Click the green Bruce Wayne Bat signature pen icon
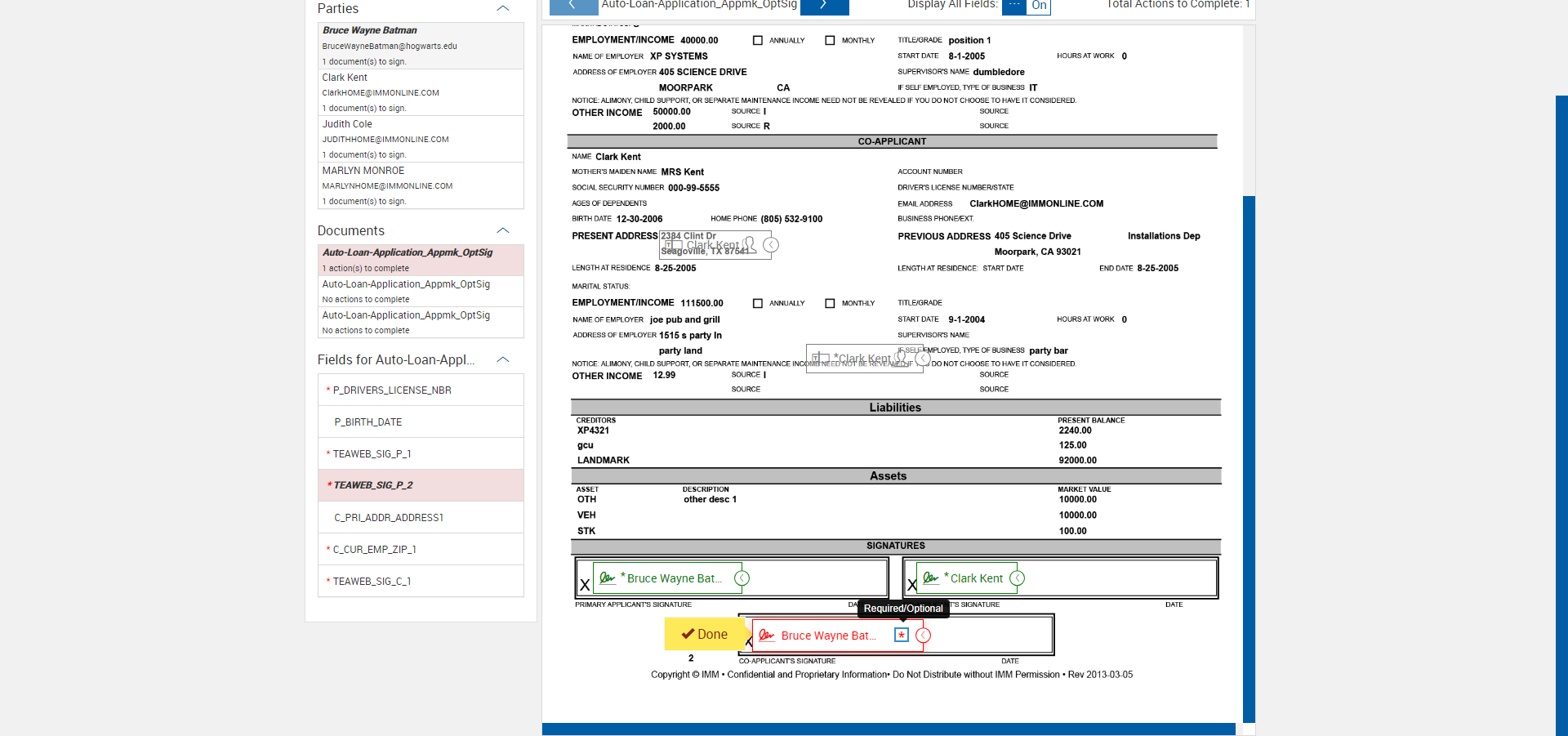1568x736 pixels. point(607,578)
